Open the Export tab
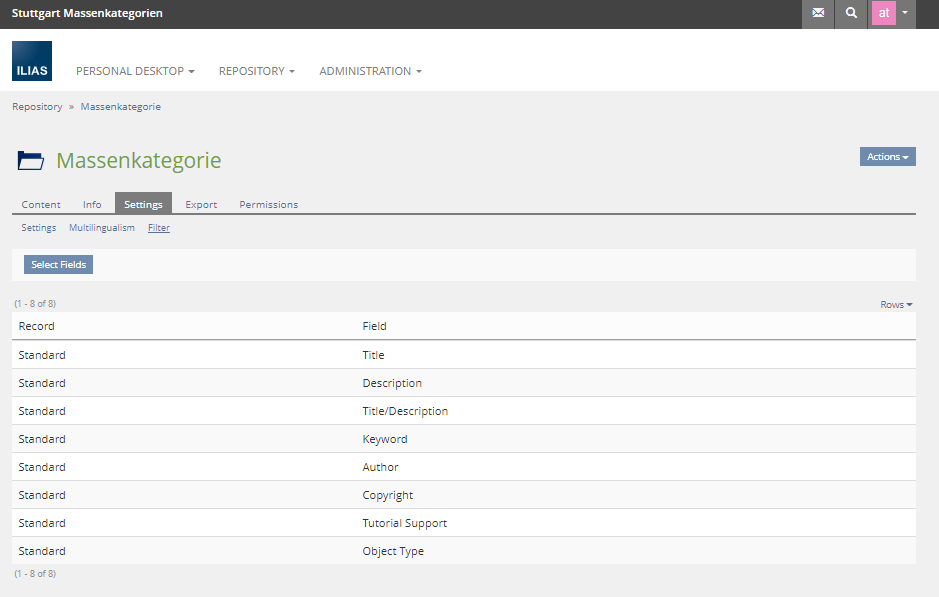The width and height of the screenshot is (939, 597). 201,204
